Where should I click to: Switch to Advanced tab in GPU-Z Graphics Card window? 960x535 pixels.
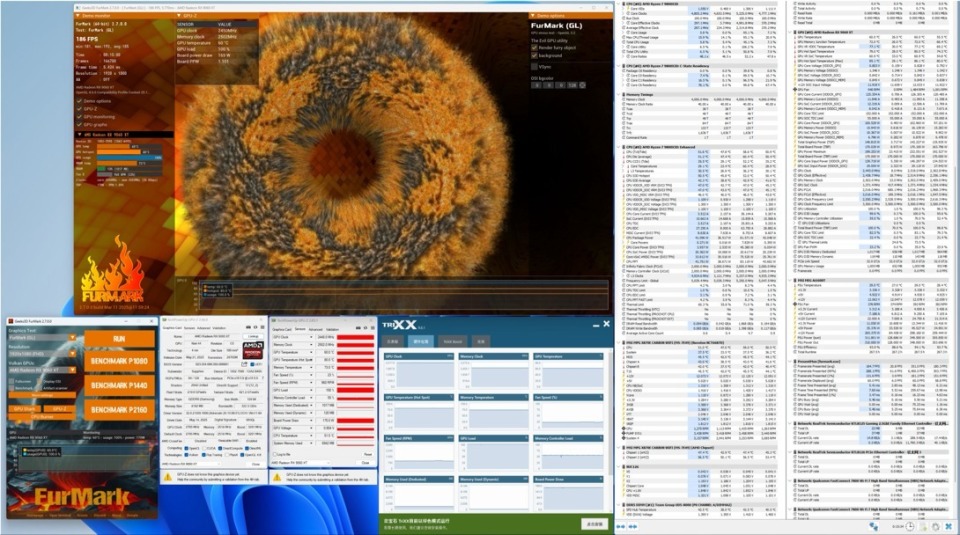[203, 328]
